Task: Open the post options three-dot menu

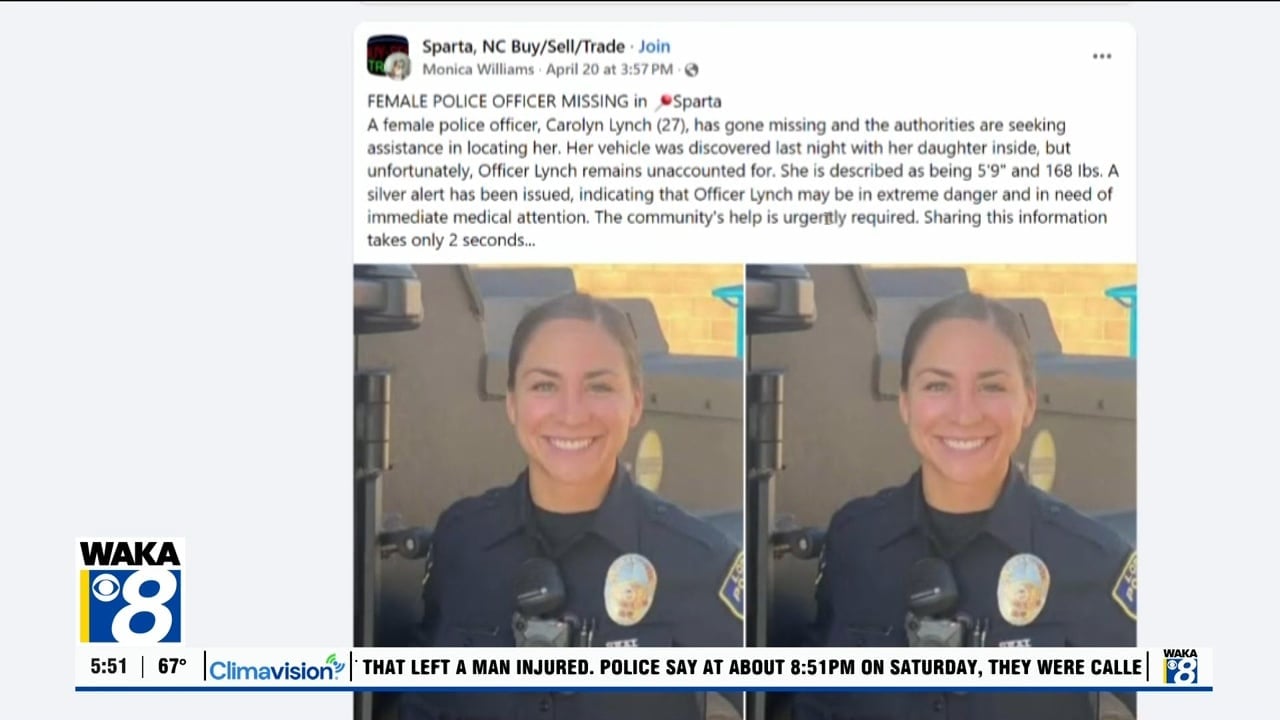Action: click(1101, 57)
